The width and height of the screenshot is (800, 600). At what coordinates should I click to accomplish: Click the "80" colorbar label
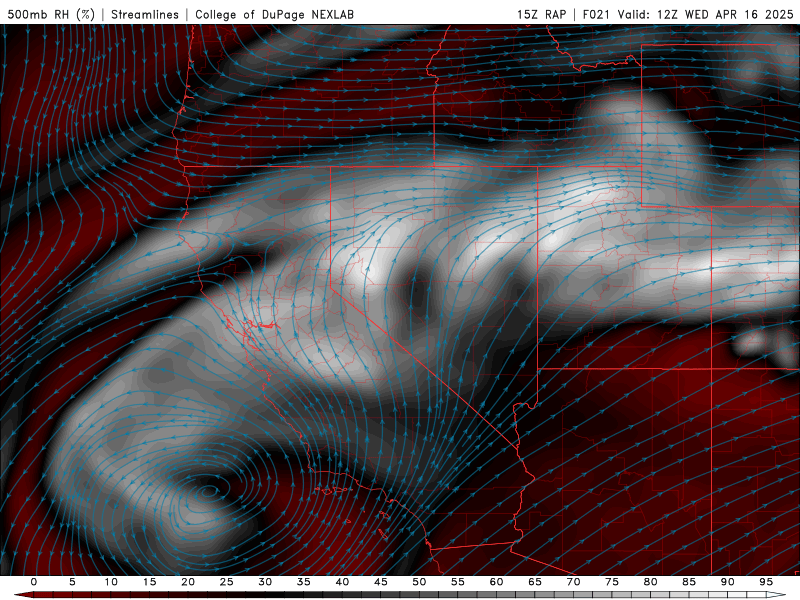coord(650,582)
